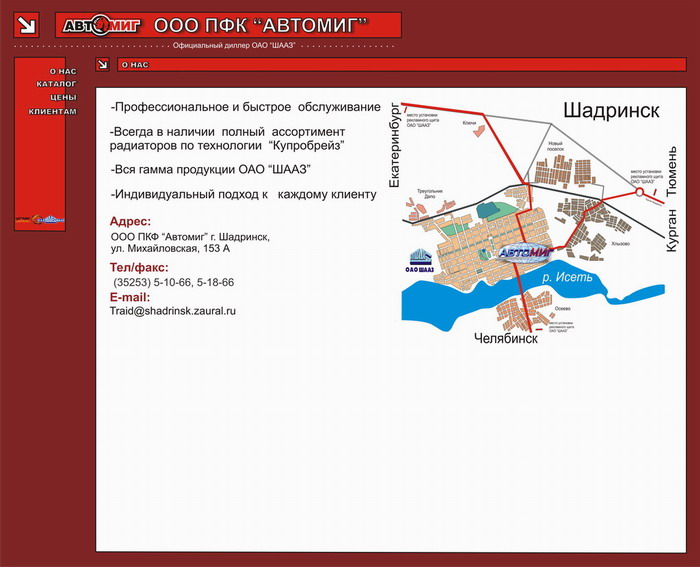Click the E-mail: heading
This screenshot has height=567, width=700.
tap(130, 297)
